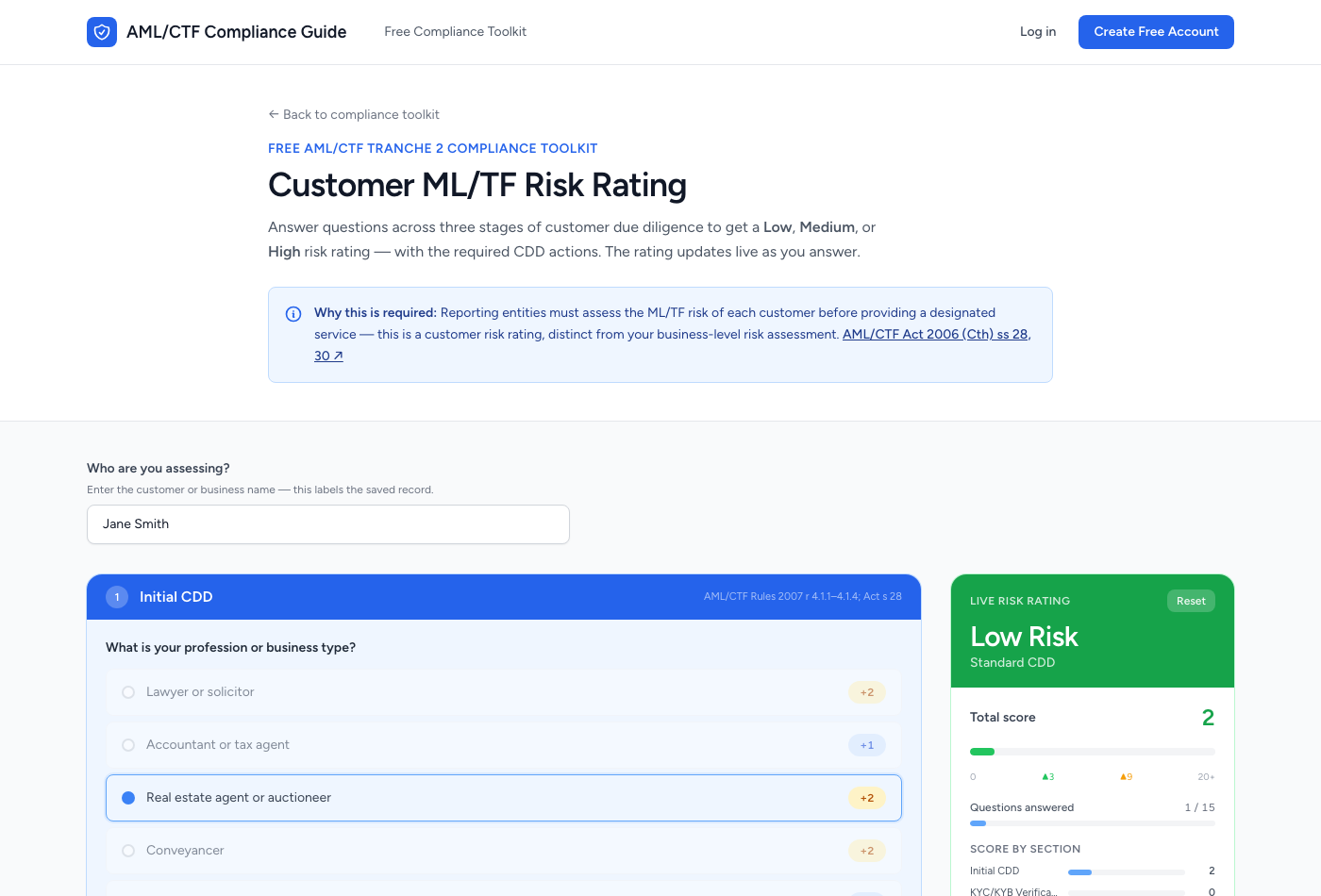Click the +2 badge on Lawyer row

867,692
